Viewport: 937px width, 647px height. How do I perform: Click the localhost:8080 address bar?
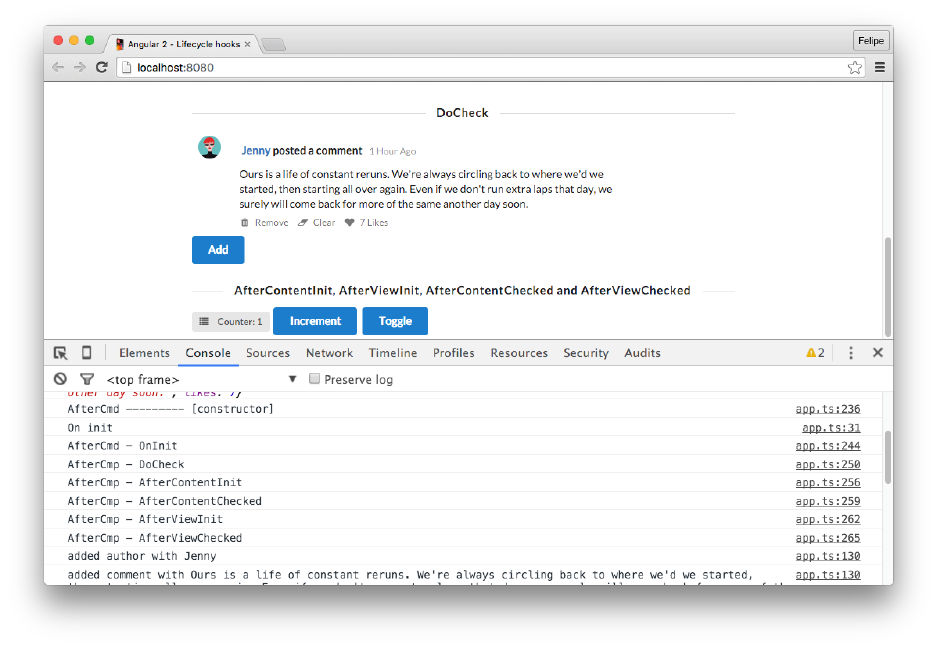click(x=480, y=67)
